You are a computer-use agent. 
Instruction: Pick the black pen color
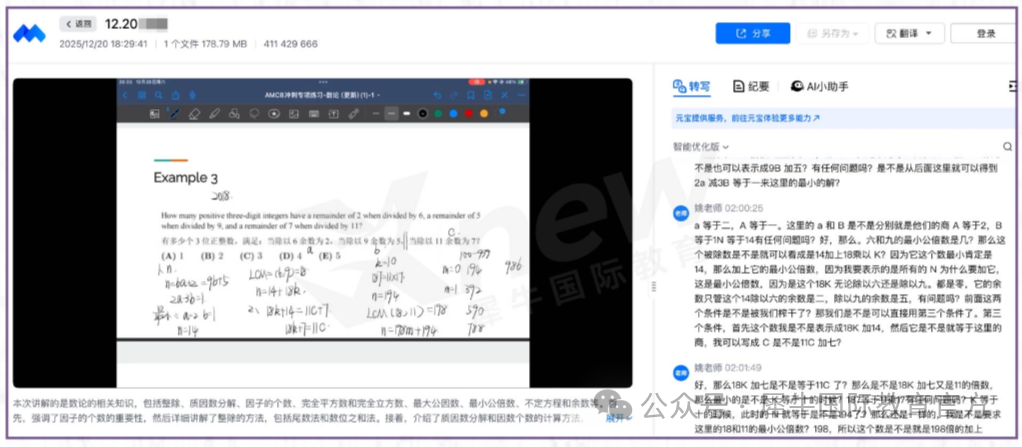pos(422,113)
